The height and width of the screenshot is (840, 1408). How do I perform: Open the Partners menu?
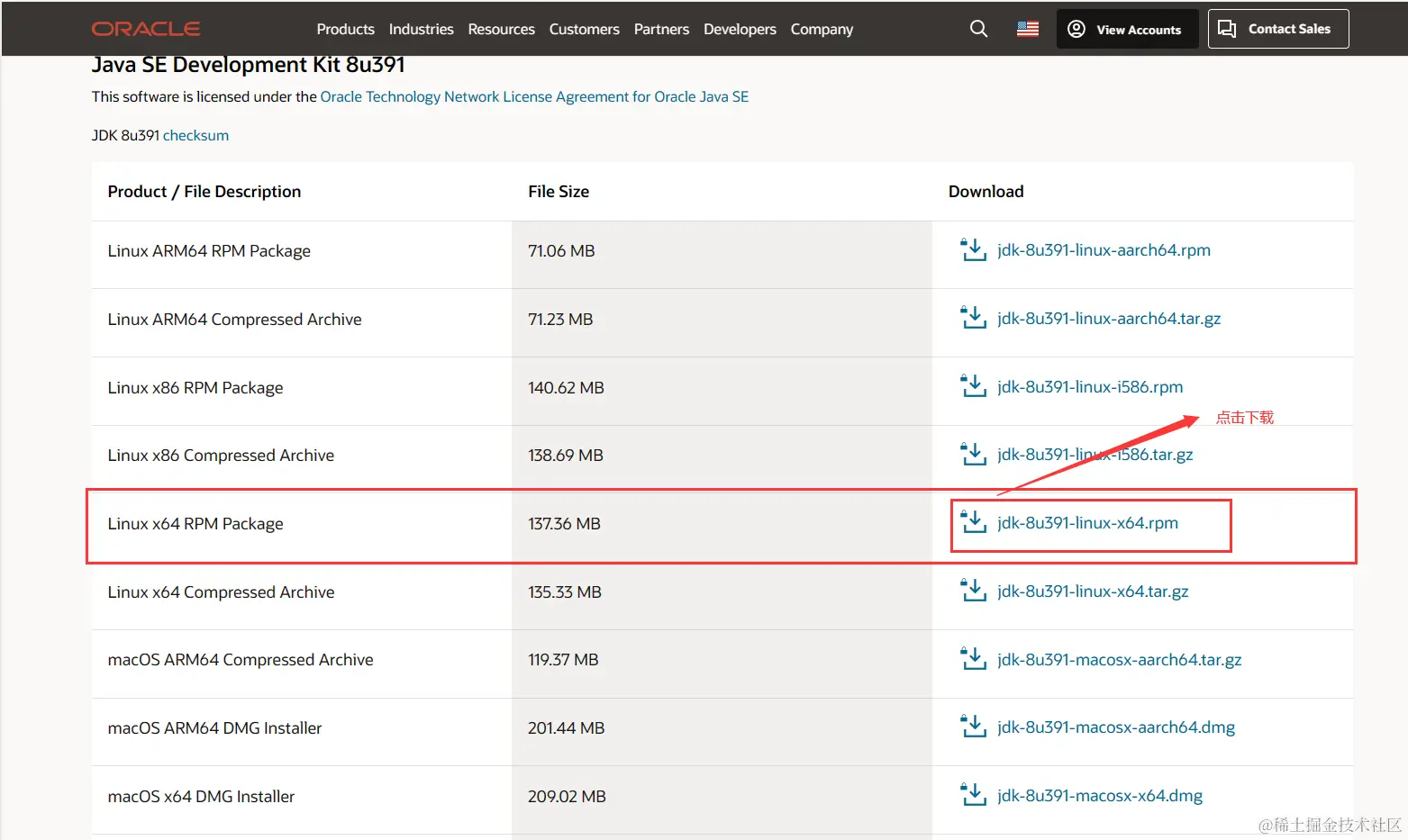pos(661,29)
